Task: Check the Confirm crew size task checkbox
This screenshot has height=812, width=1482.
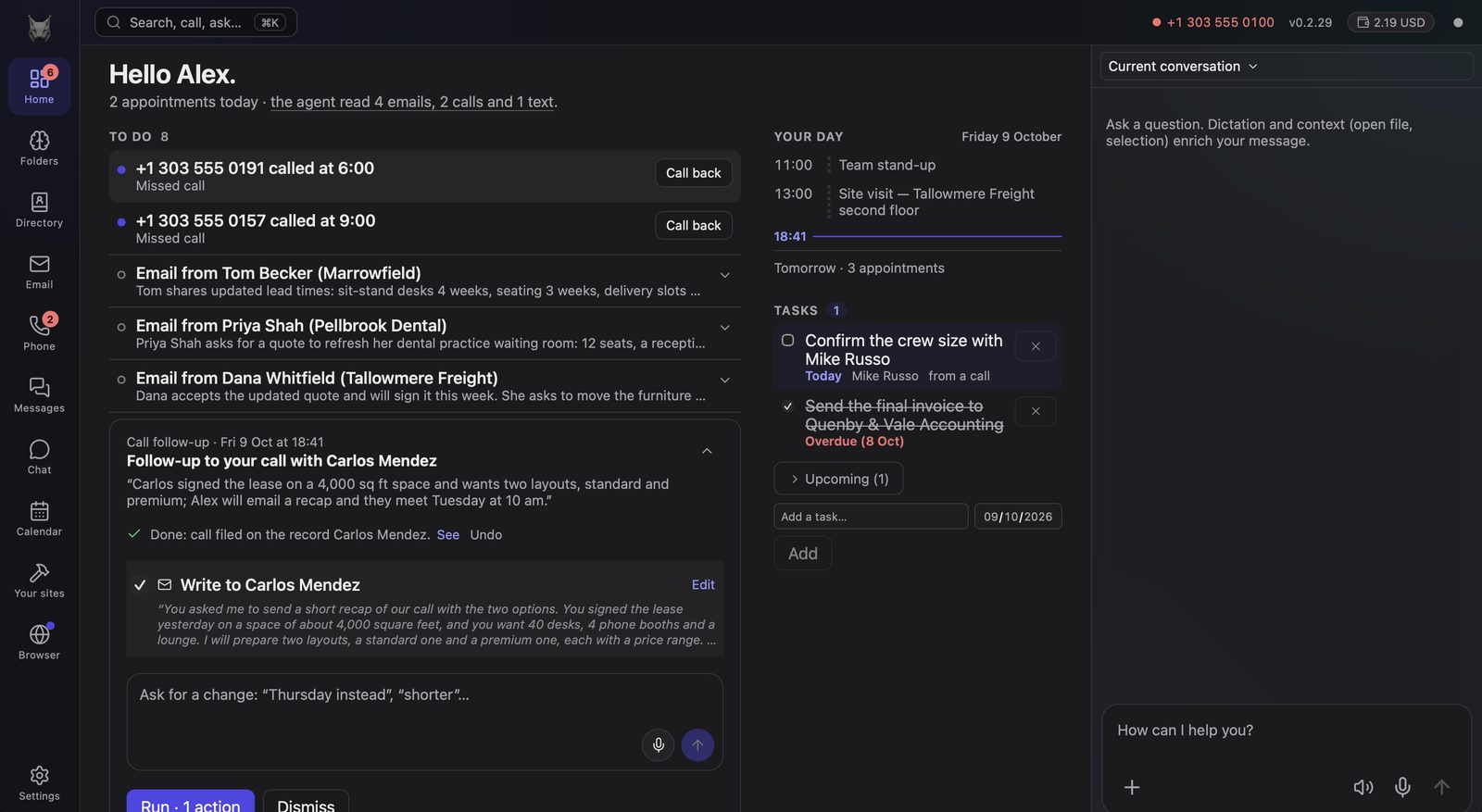Action: [x=787, y=341]
